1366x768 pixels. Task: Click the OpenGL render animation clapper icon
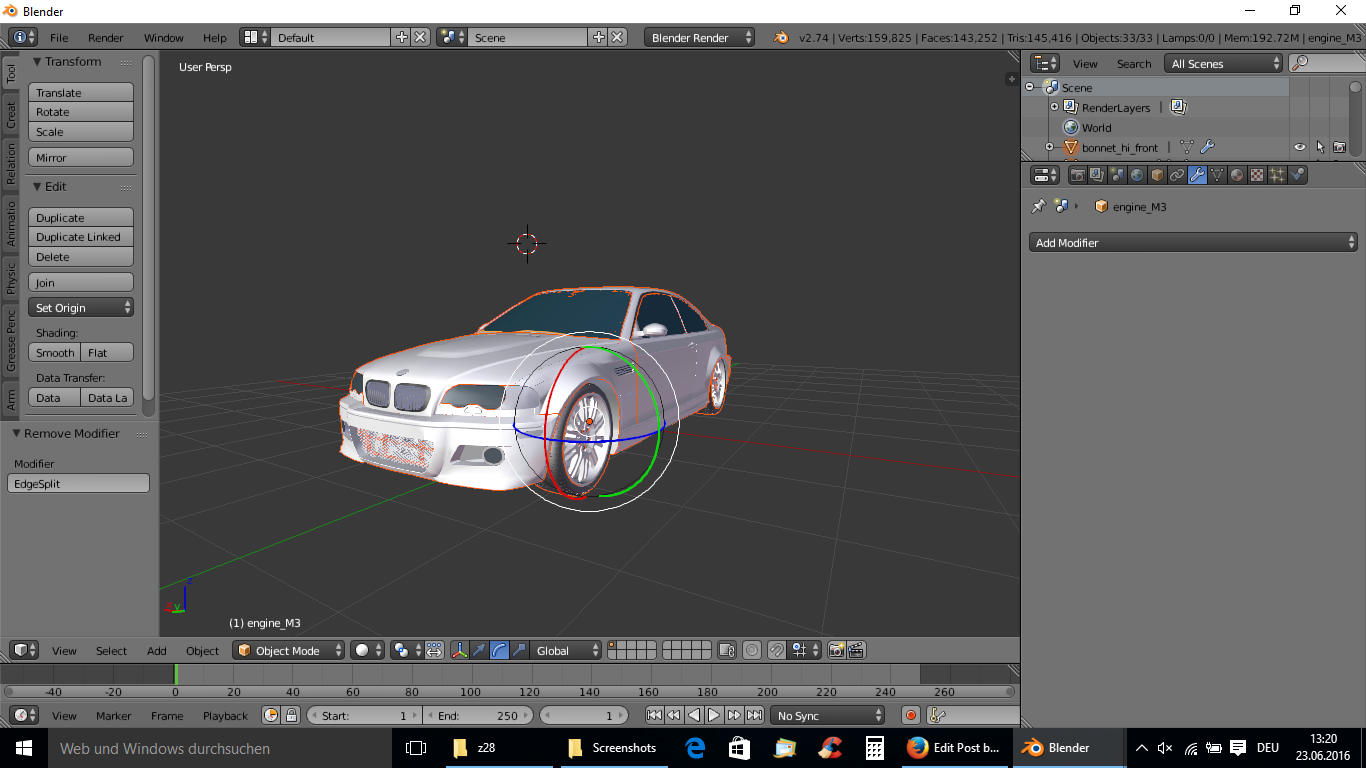[856, 650]
